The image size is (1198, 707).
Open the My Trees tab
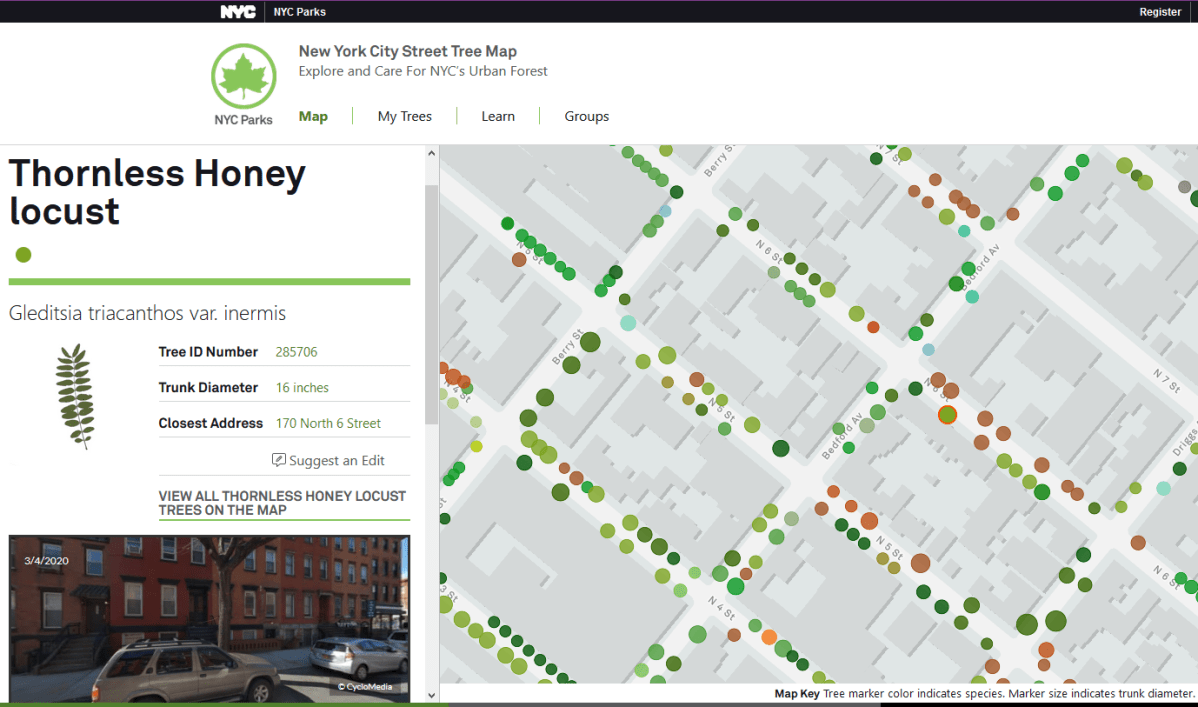[403, 116]
